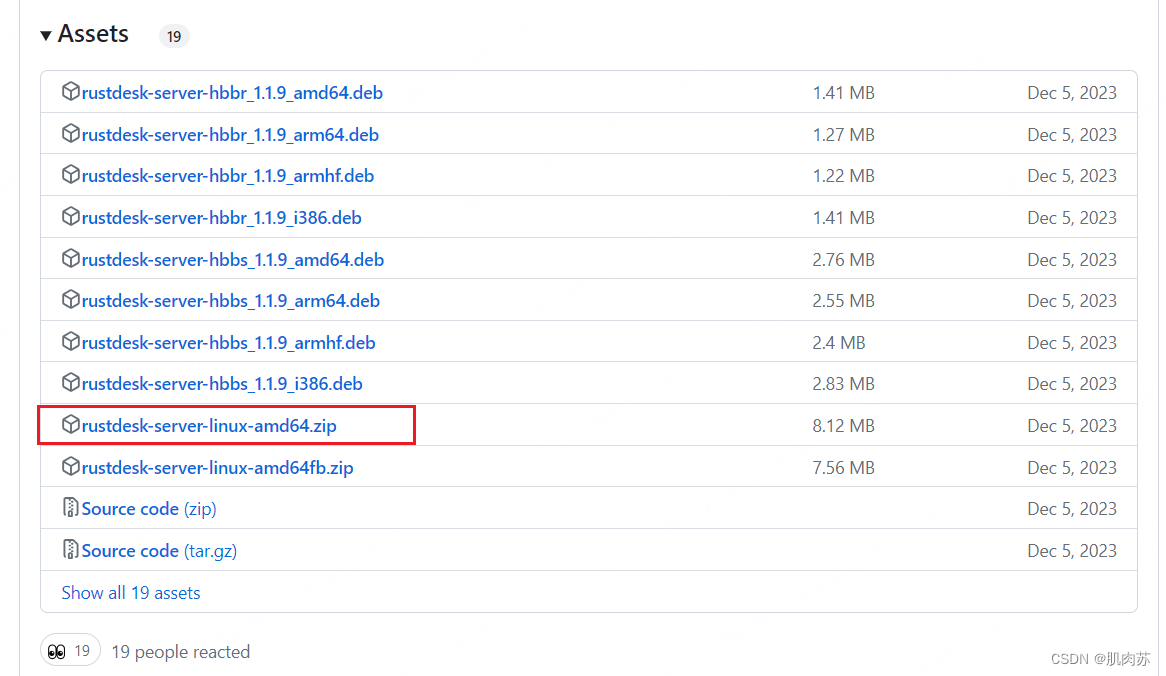
Task: Click date Dec 5, 2023 on Source code (zip) row
Action: pyautogui.click(x=1072, y=509)
